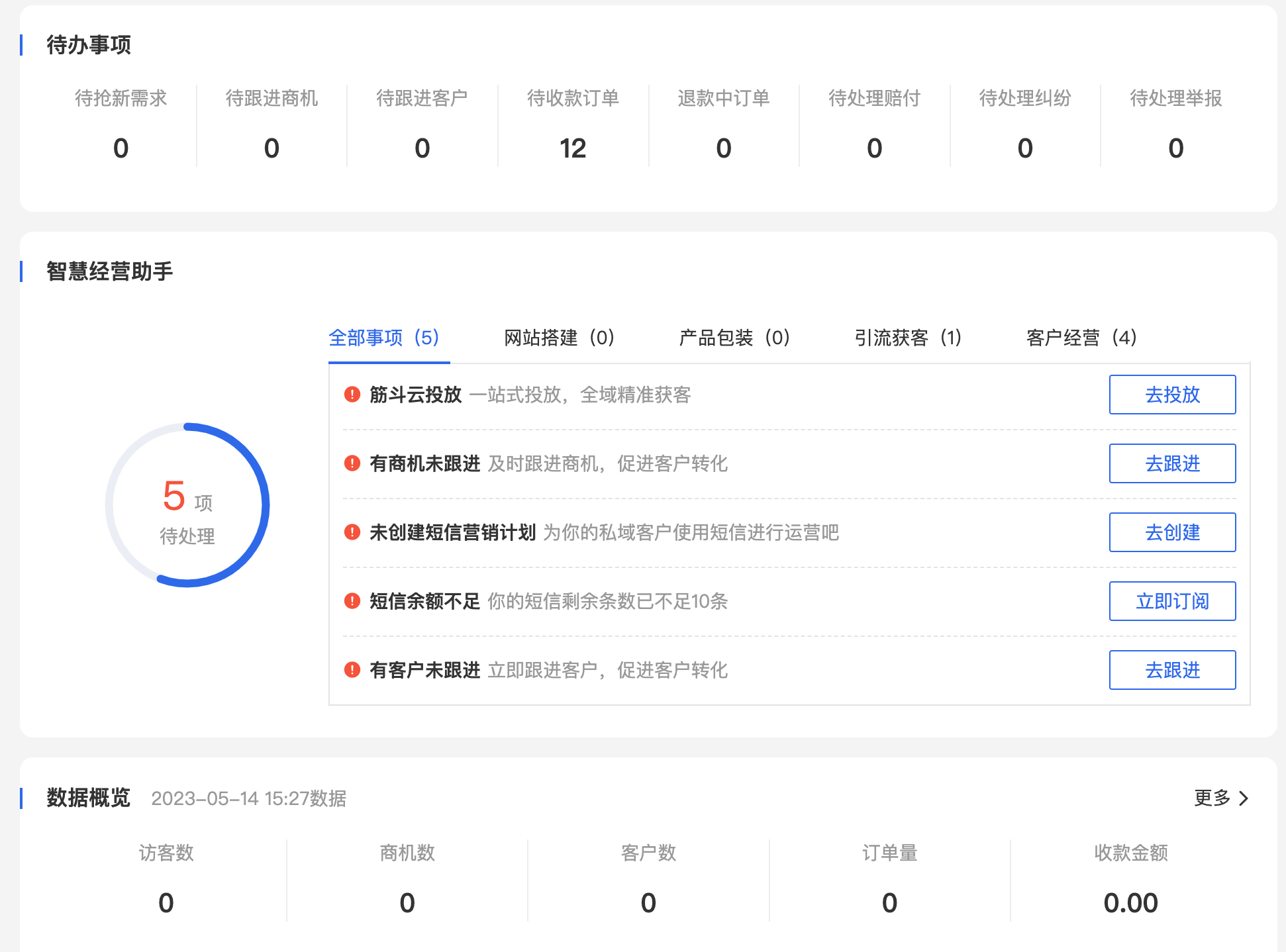Click the 商机数 metric
The height and width of the screenshot is (952, 1286).
(407, 879)
